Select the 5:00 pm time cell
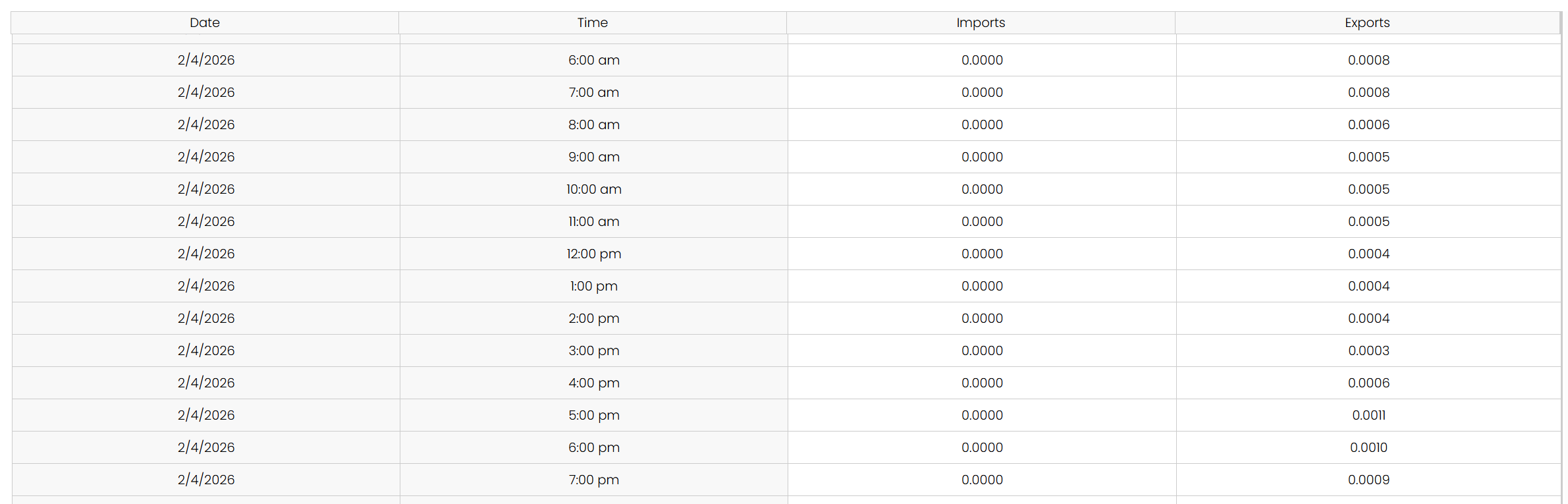This screenshot has height=504, width=1568. coord(593,415)
